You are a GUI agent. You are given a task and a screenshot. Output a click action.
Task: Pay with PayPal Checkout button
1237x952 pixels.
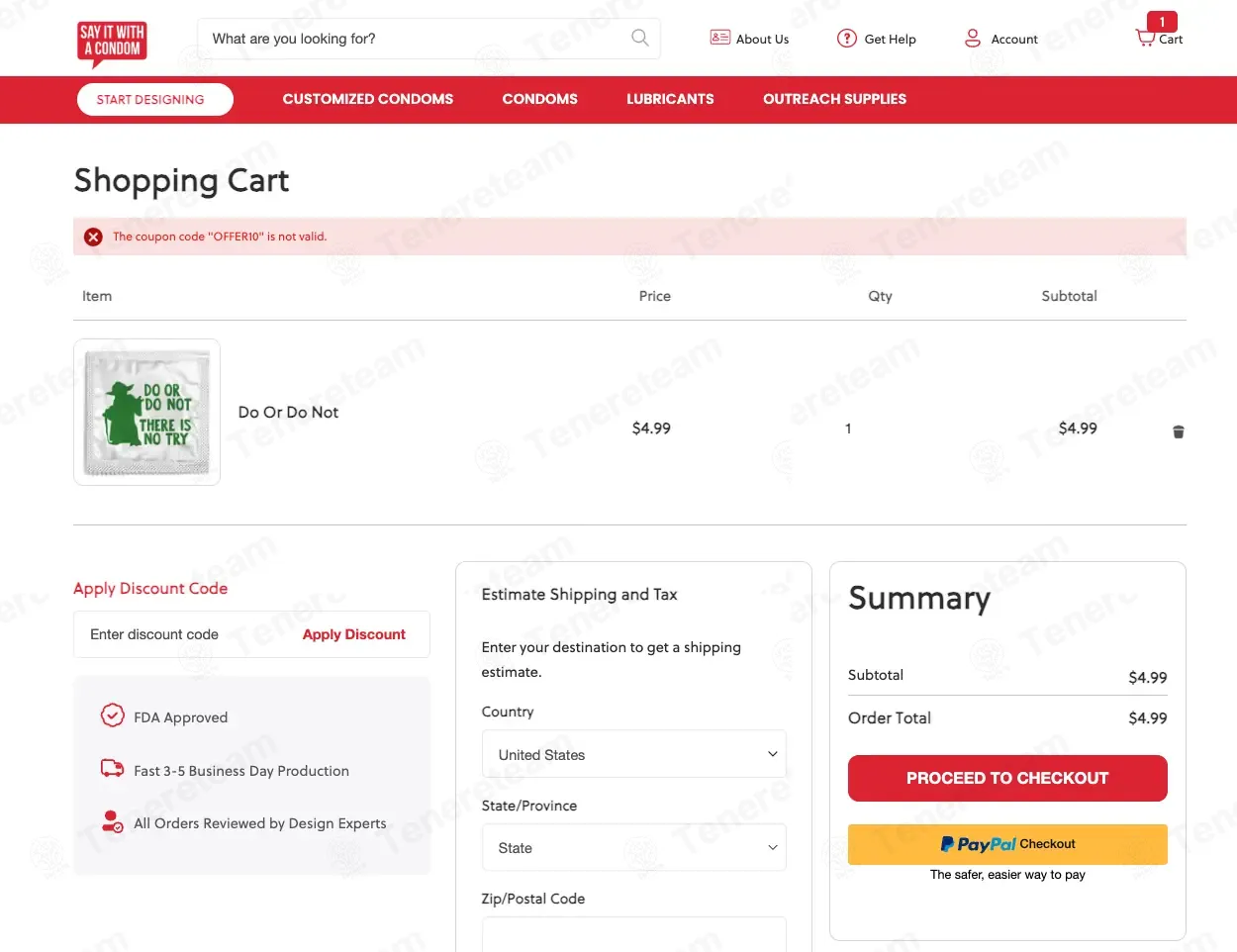click(x=1007, y=844)
